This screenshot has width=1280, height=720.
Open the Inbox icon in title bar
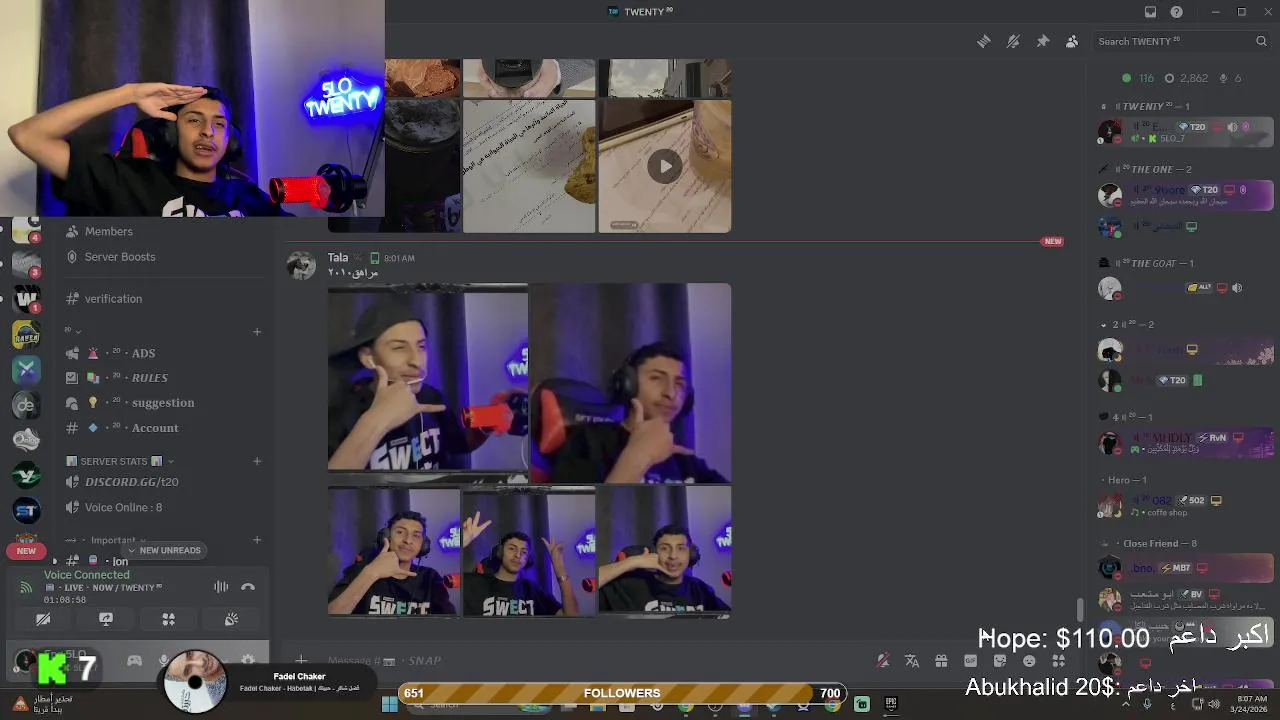point(1151,12)
